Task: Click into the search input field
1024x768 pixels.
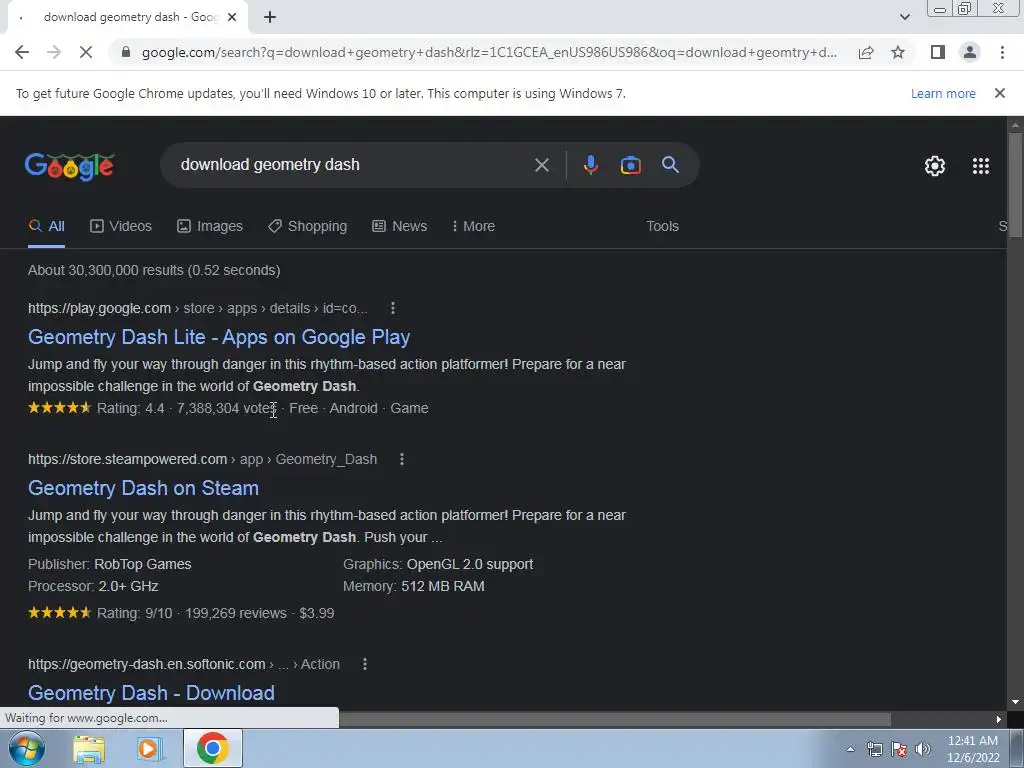Action: [353, 165]
